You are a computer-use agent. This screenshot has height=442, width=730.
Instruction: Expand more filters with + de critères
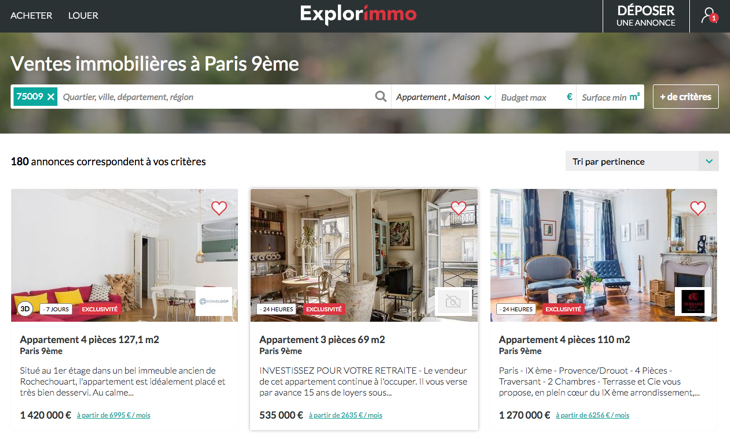pos(685,96)
